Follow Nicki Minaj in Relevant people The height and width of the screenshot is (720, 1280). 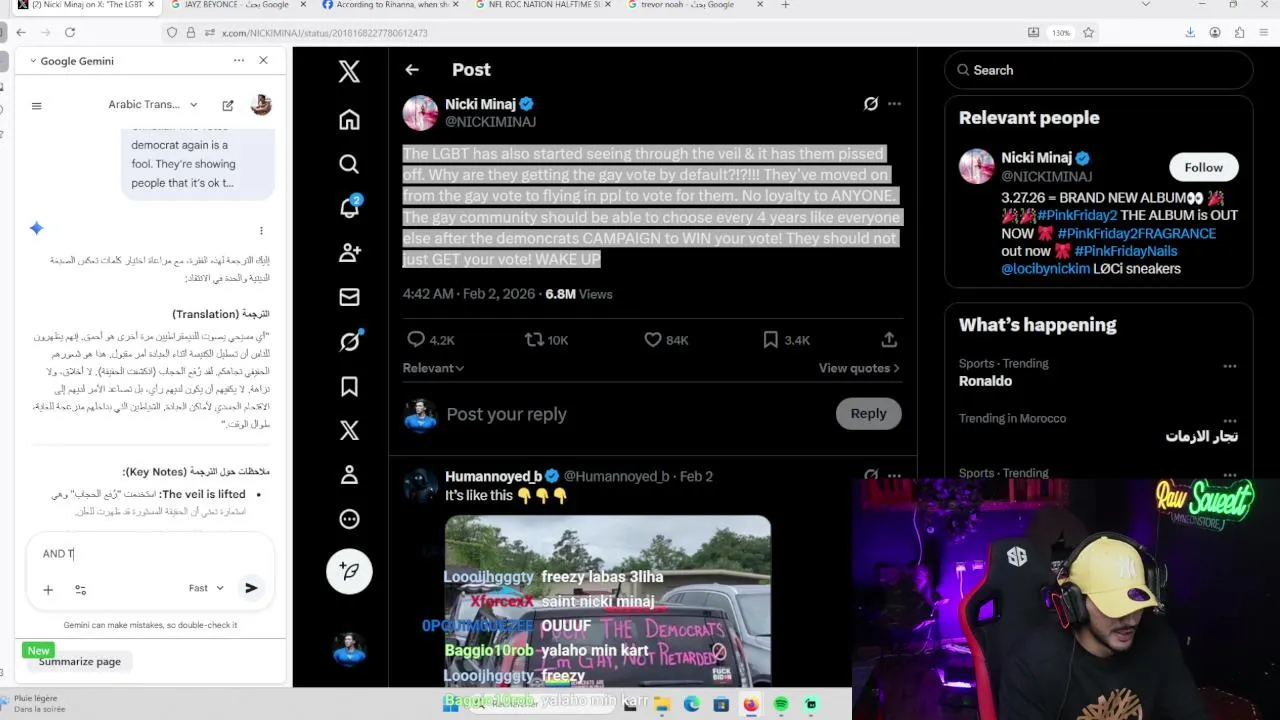pyautogui.click(x=1203, y=167)
